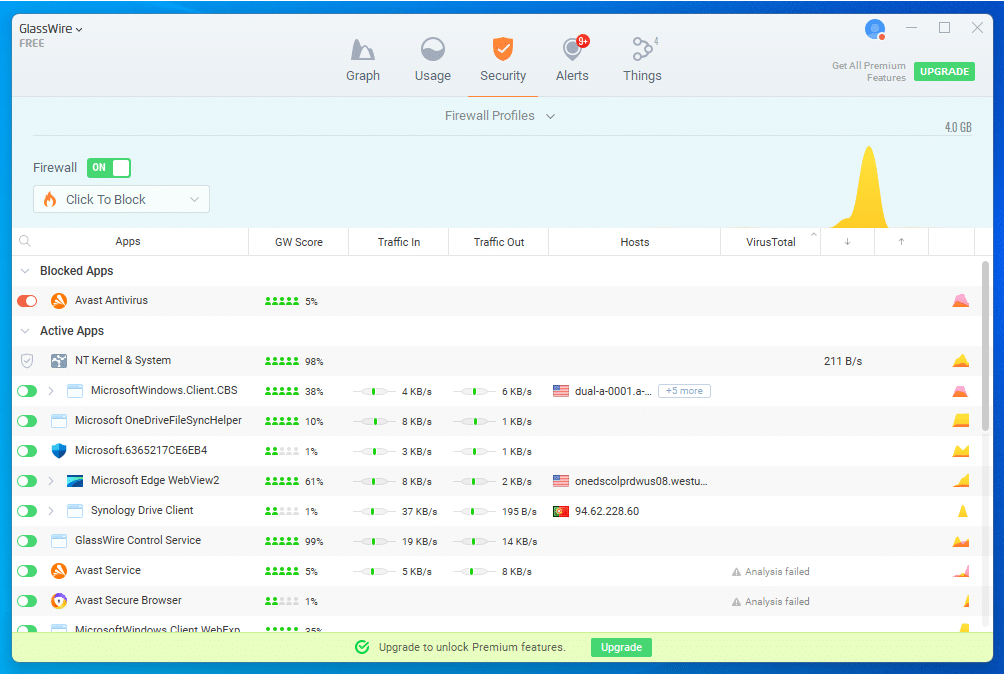This screenshot has height=674, width=1004.
Task: Toggle firewall for Avast Service
Action: [x=27, y=570]
